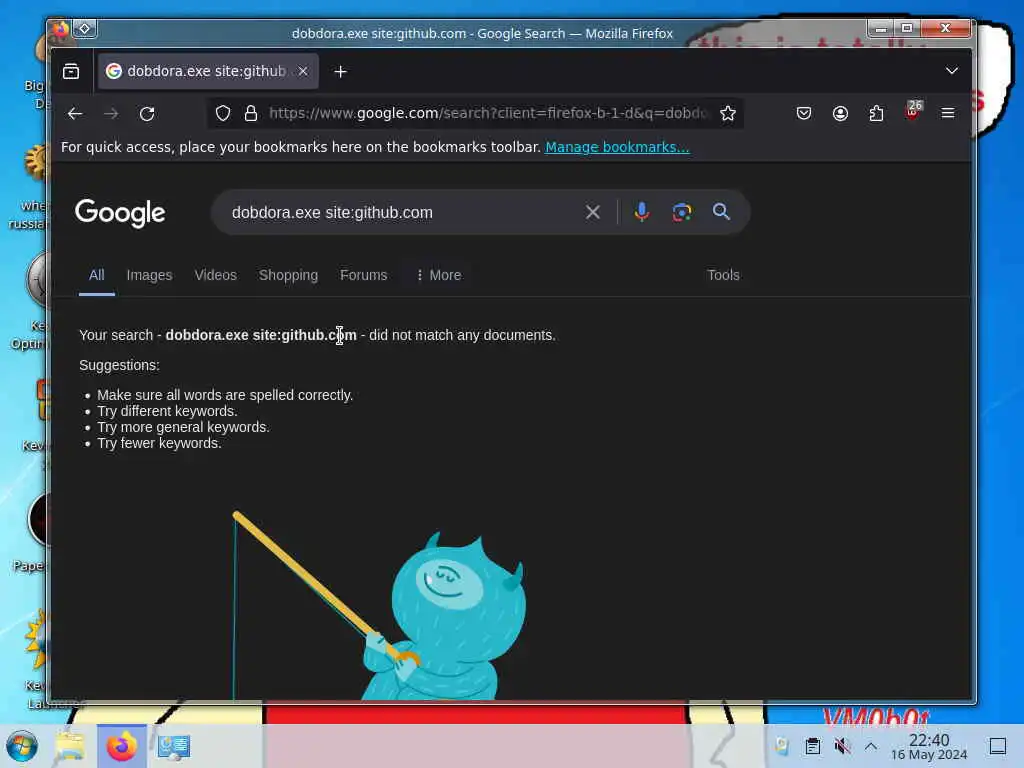This screenshot has height=768, width=1024.
Task: Select the All results tab
Action: (x=97, y=275)
